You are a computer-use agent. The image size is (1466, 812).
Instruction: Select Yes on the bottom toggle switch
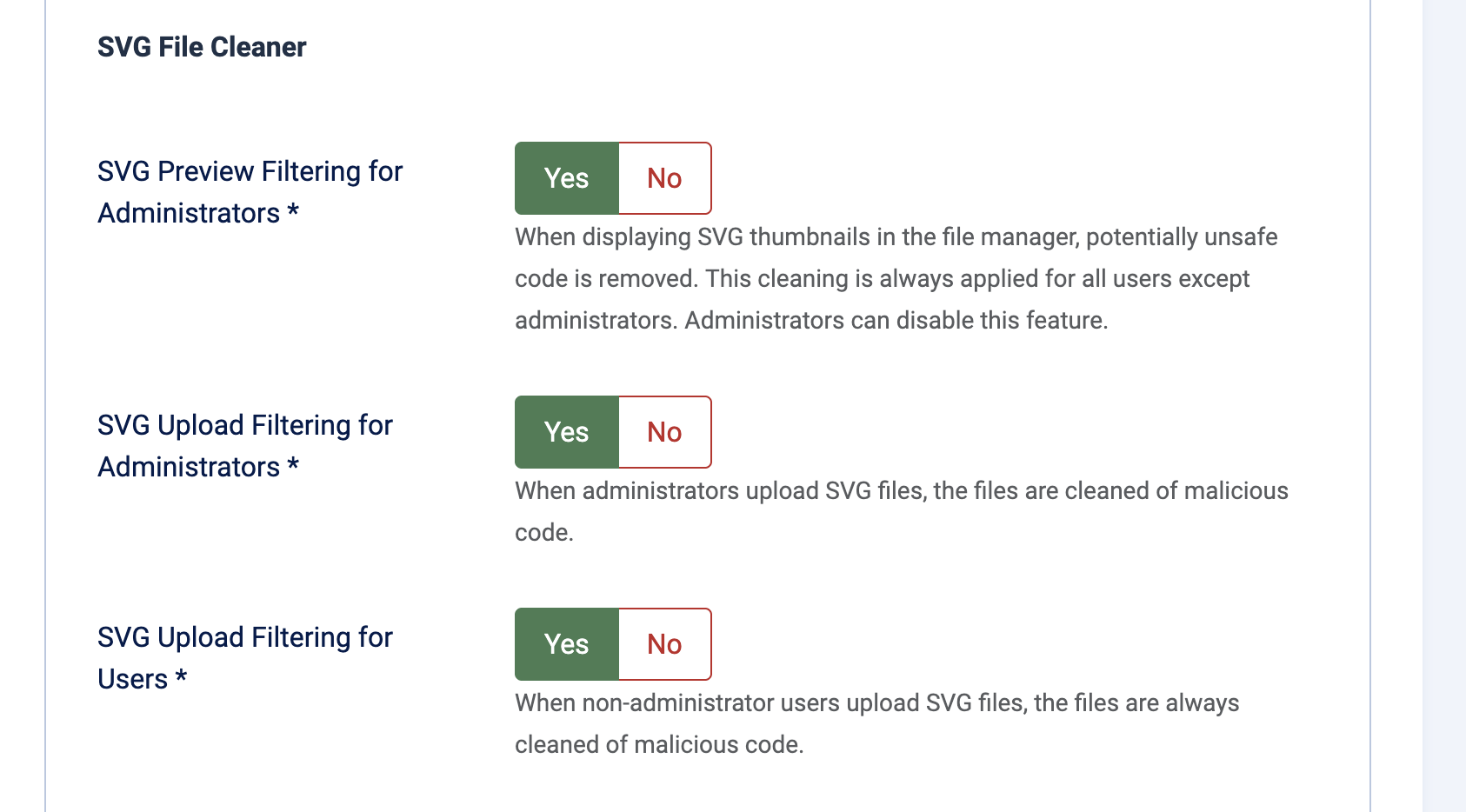coord(567,644)
